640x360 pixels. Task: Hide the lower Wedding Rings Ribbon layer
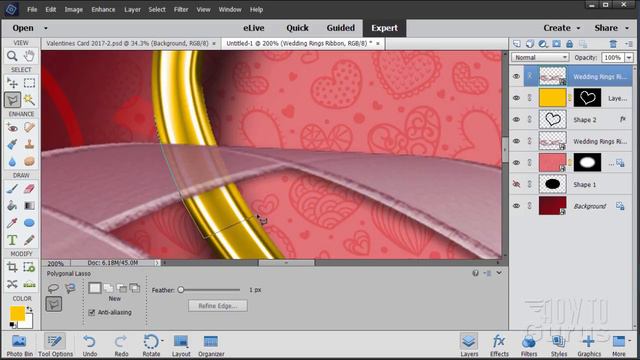click(x=516, y=141)
